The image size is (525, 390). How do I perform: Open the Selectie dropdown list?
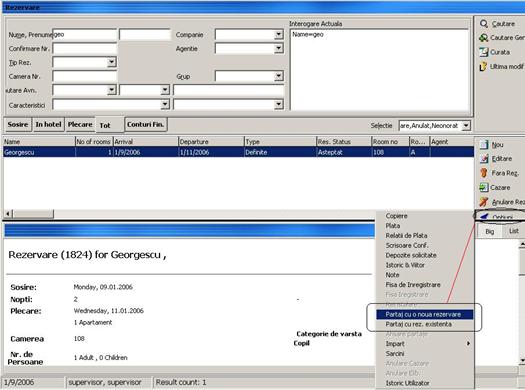(x=466, y=126)
